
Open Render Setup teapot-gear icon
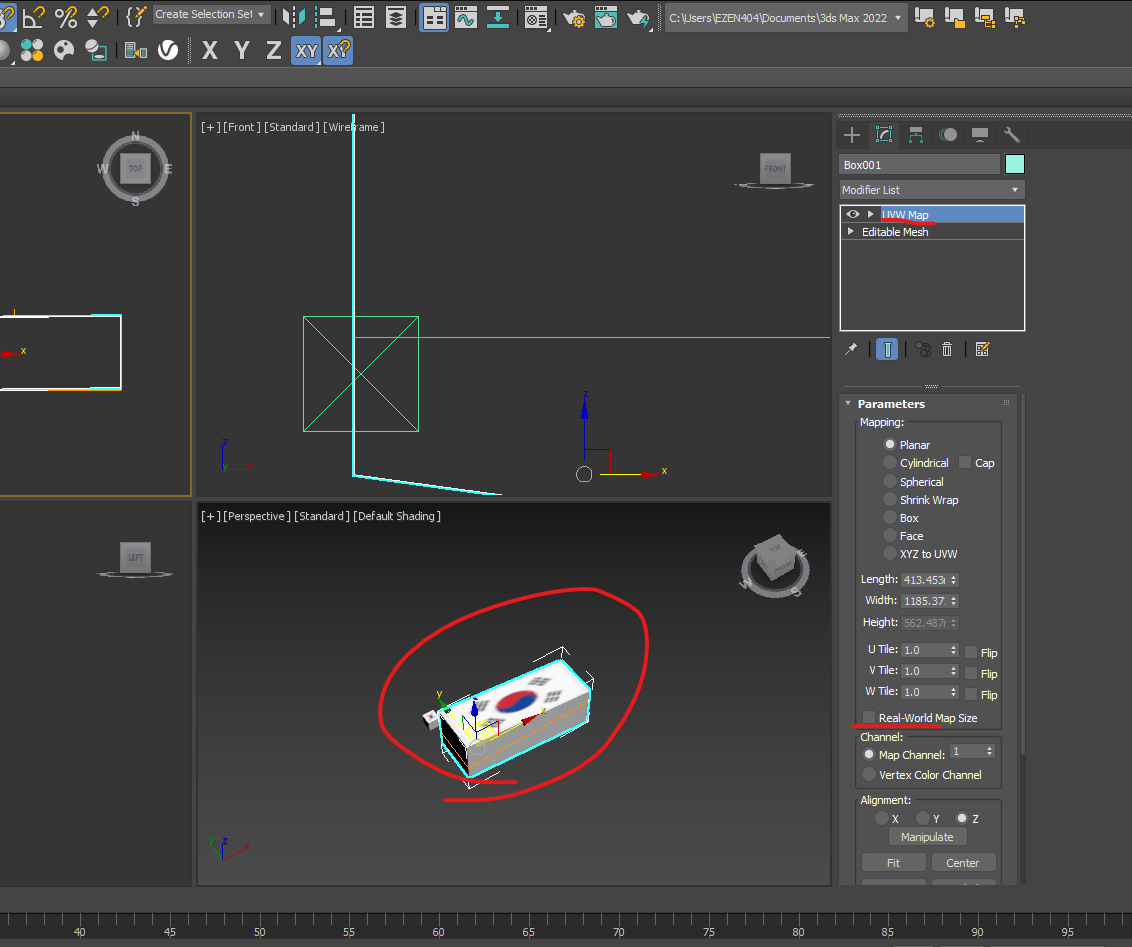pyautogui.click(x=574, y=17)
